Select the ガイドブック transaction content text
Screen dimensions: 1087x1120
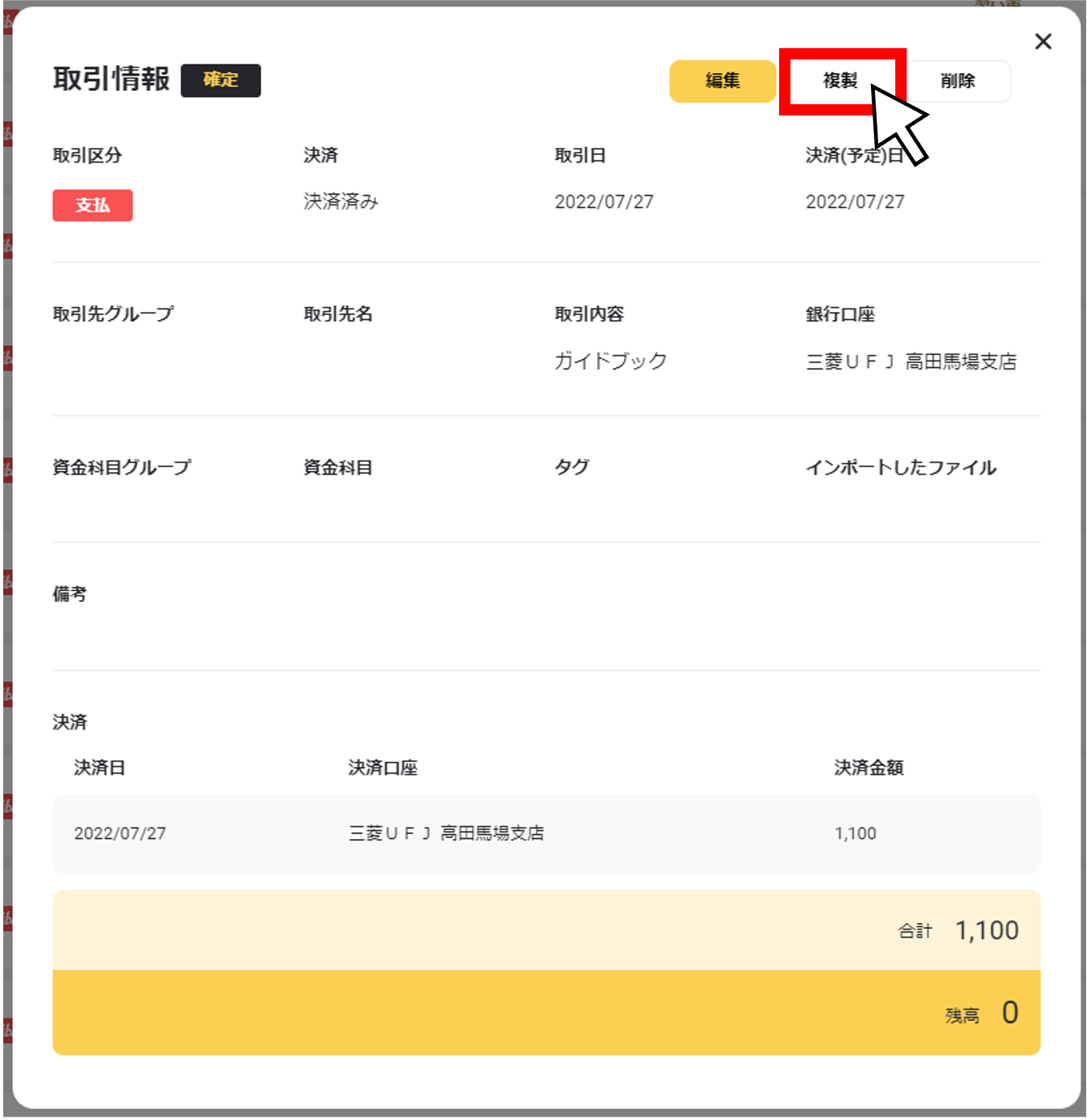(611, 361)
